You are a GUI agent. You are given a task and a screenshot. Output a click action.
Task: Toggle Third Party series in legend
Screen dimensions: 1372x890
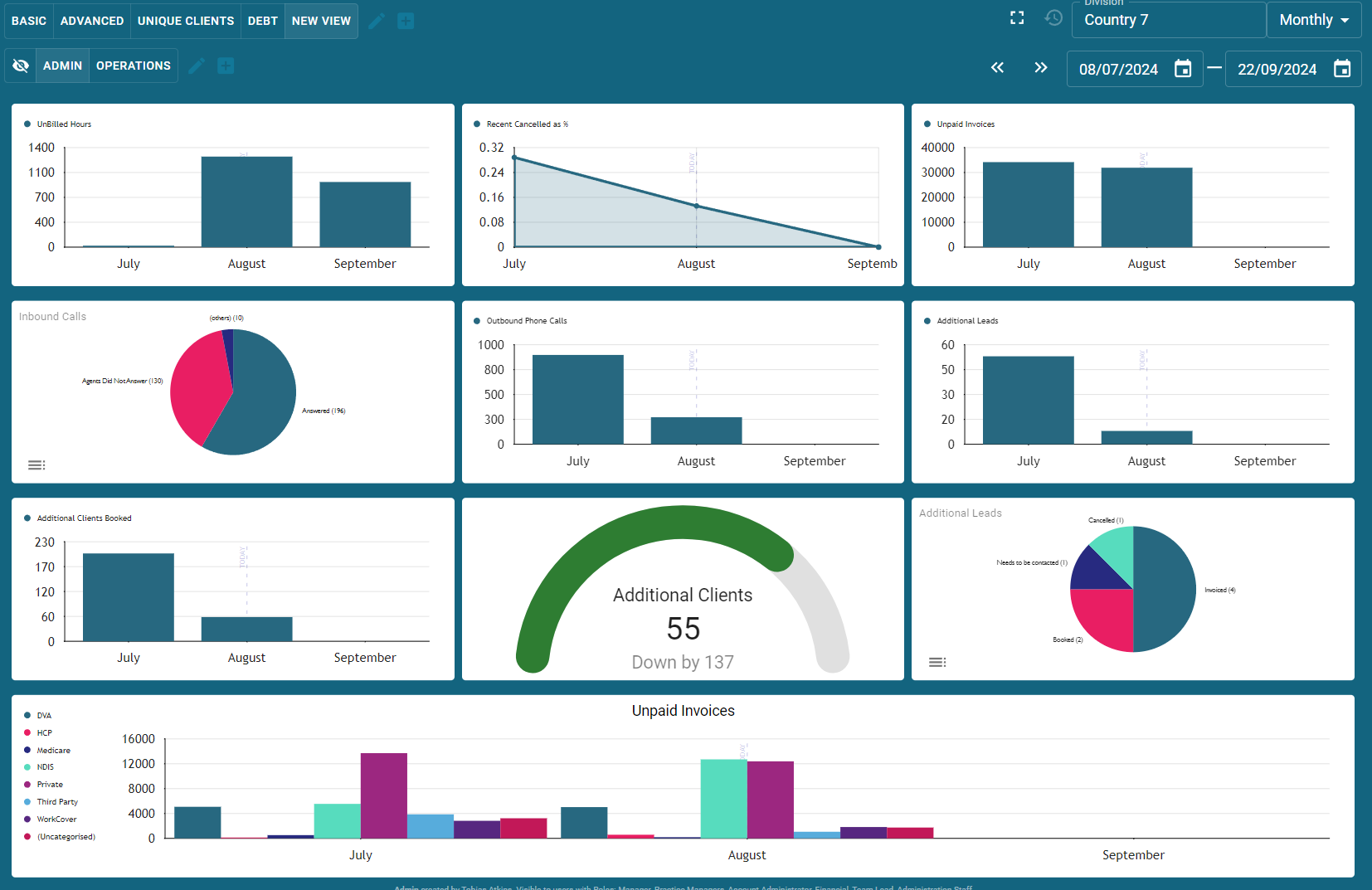(x=51, y=802)
